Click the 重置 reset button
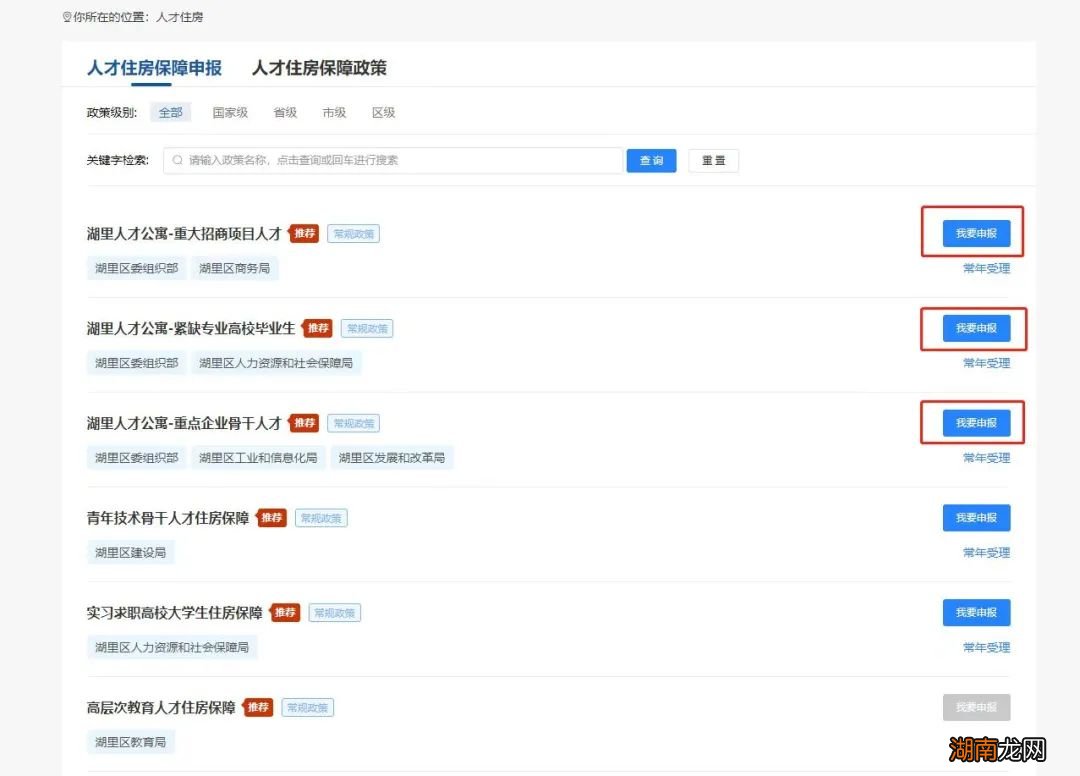Image resolution: width=1080 pixels, height=776 pixels. pos(713,160)
